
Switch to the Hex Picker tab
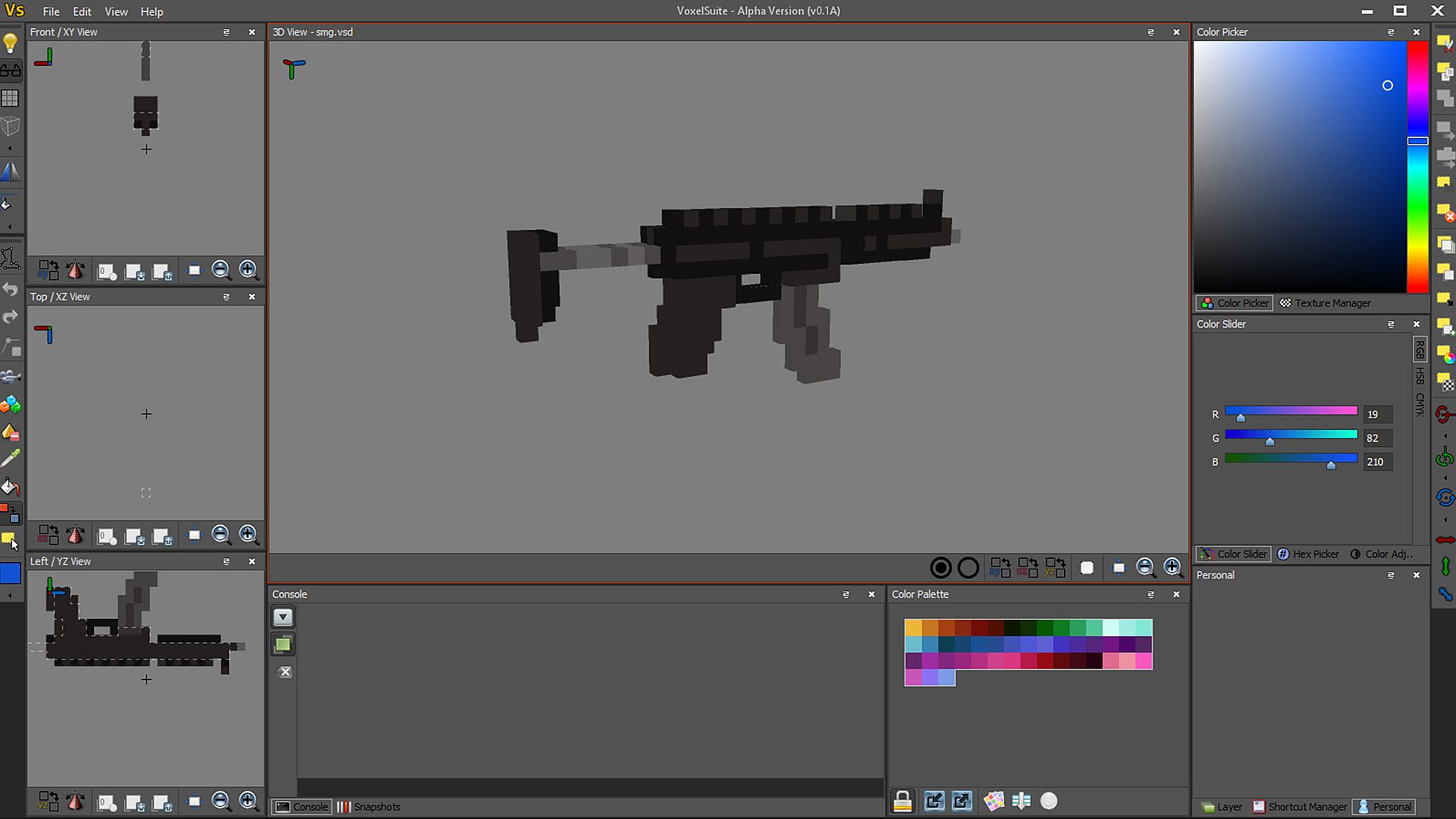tap(1308, 554)
